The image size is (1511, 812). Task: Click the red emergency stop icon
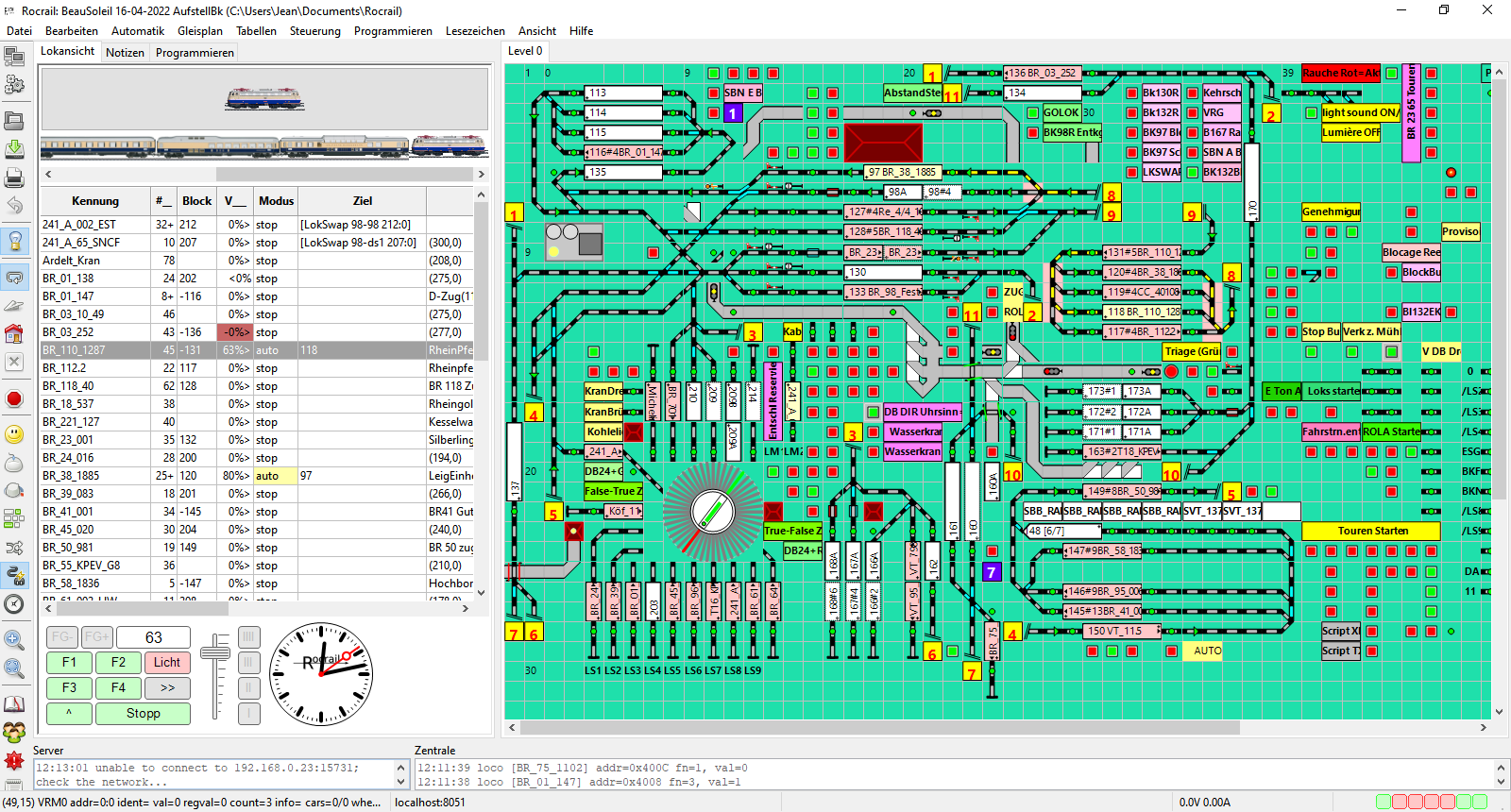point(14,398)
